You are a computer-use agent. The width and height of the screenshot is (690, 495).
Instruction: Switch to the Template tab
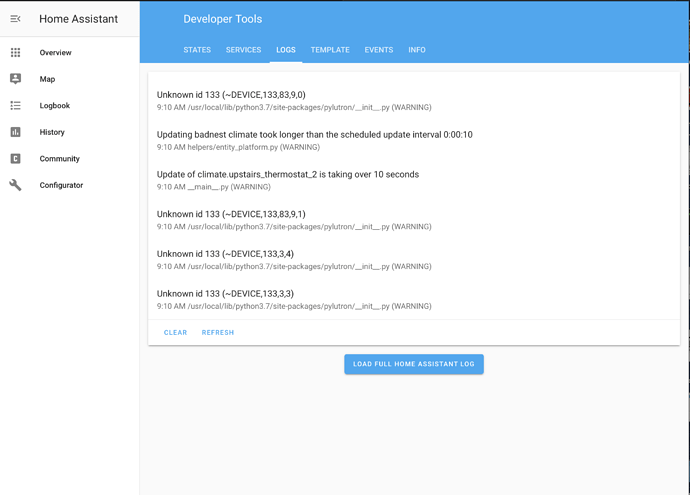coord(330,50)
